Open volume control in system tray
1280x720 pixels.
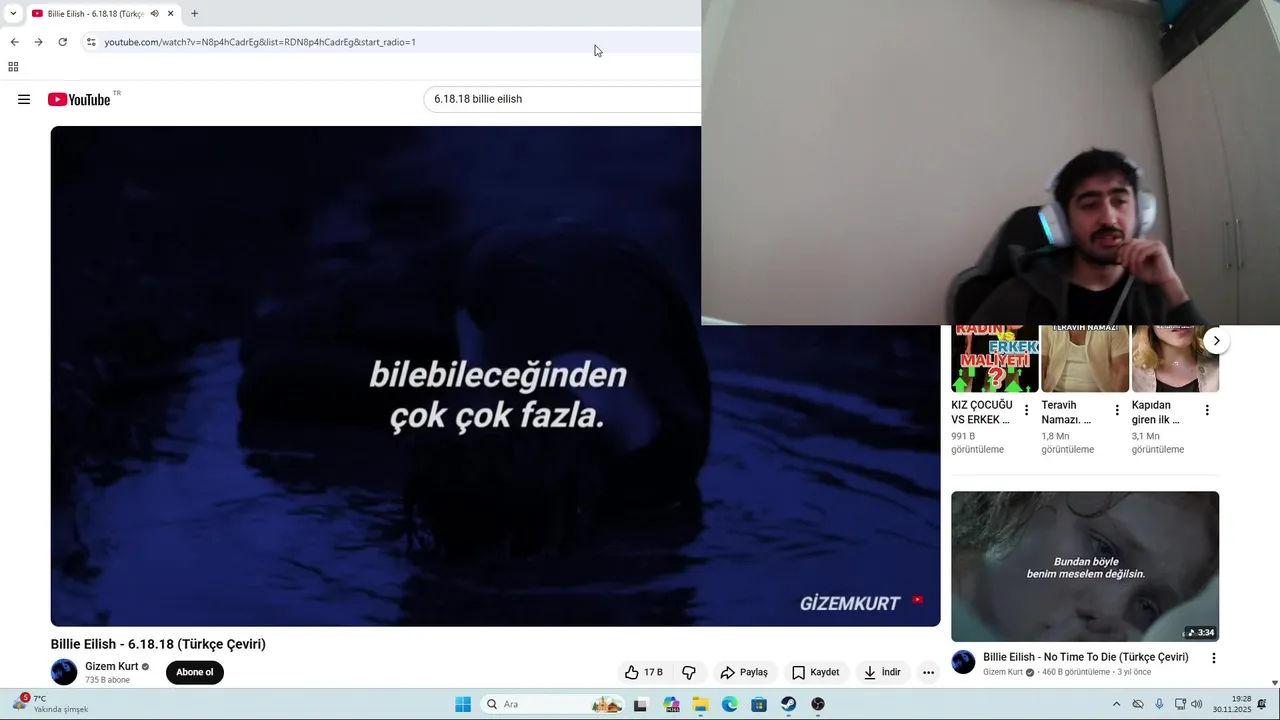pyautogui.click(x=1197, y=704)
